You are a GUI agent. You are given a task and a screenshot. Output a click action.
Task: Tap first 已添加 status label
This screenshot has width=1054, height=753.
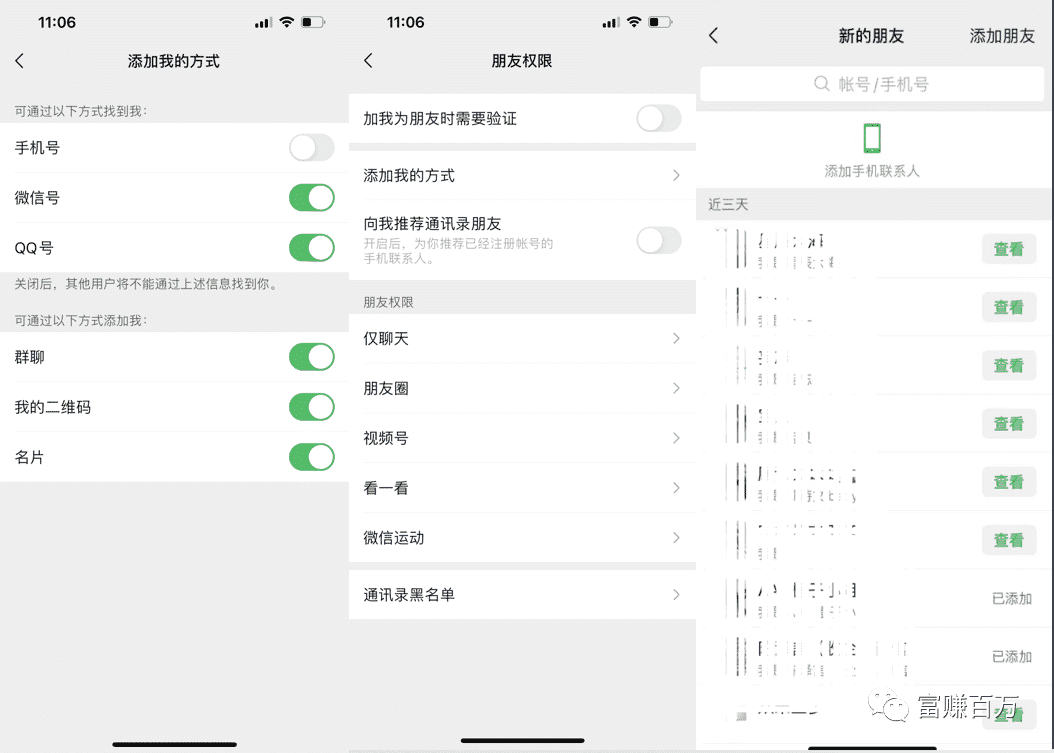click(1012, 598)
